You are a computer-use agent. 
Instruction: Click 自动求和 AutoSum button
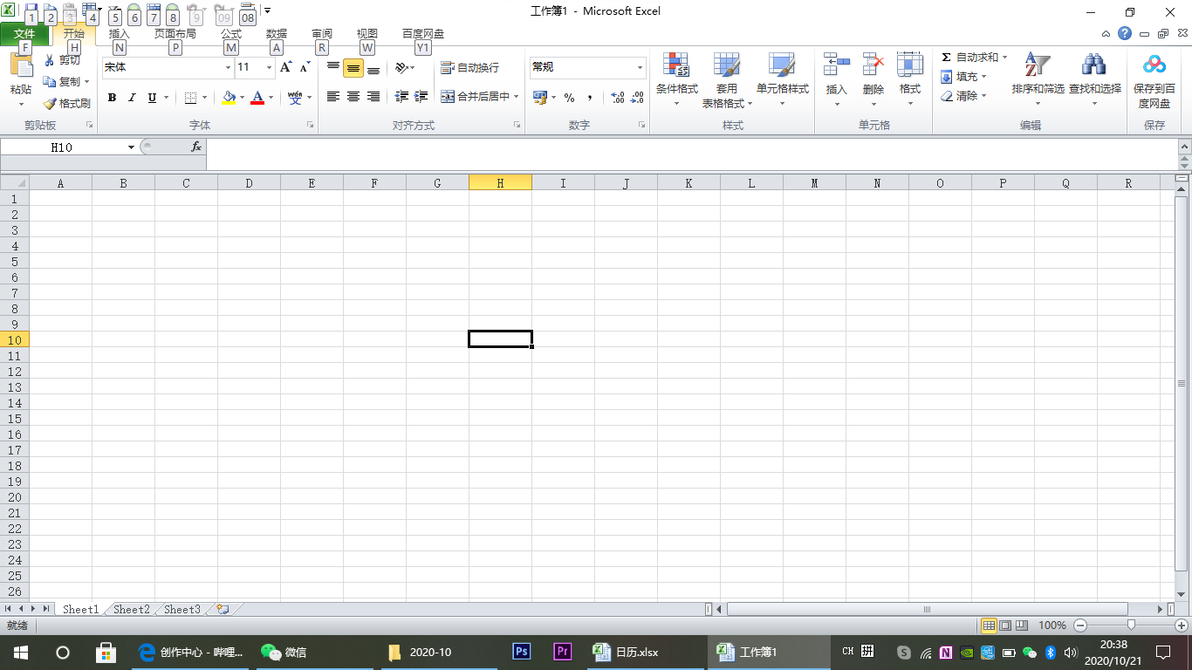pyautogui.click(x=970, y=57)
